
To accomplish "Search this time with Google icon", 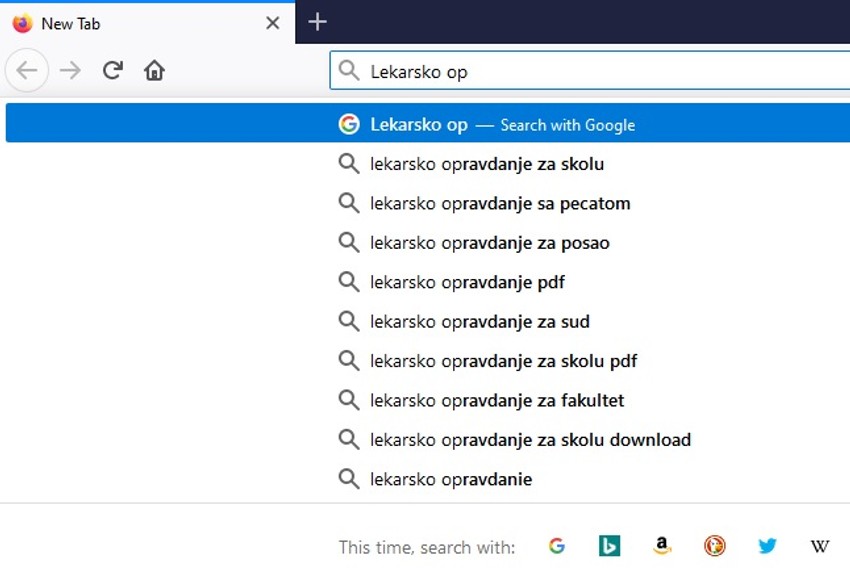I will point(557,546).
